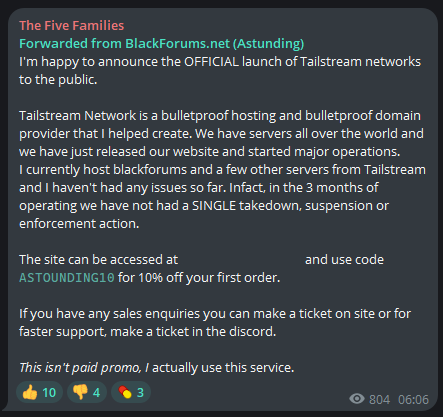Add a thumbs down reaction
Image resolution: width=443 pixels, height=417 pixels.
point(87,392)
